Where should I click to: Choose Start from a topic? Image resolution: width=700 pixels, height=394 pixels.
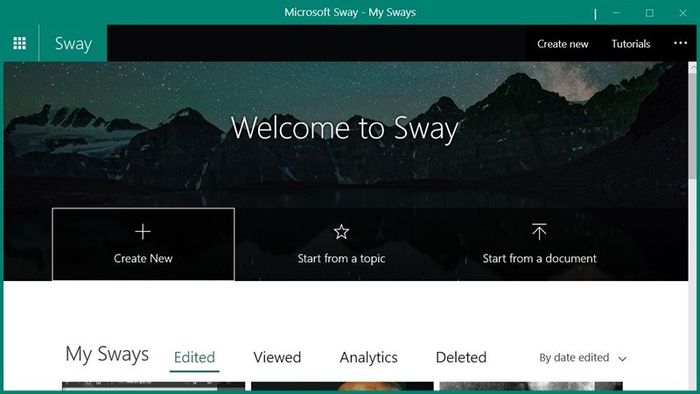[x=341, y=258]
